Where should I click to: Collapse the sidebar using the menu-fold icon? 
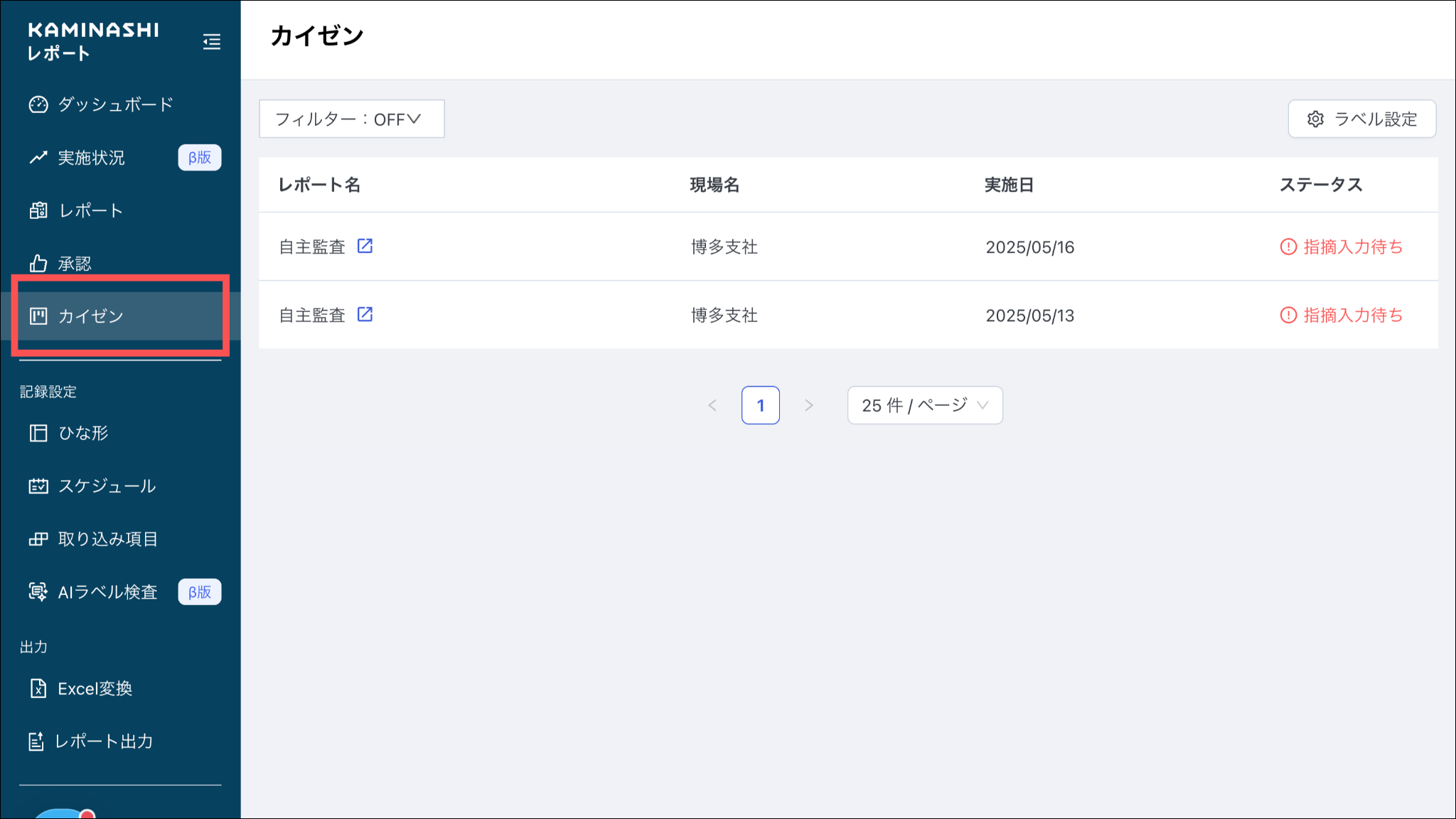coord(211,42)
